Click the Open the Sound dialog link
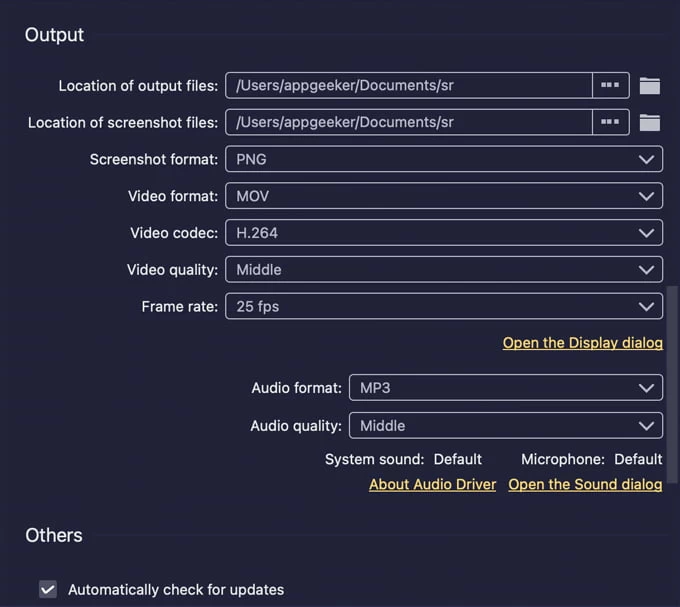The image size is (680, 607). point(585,484)
